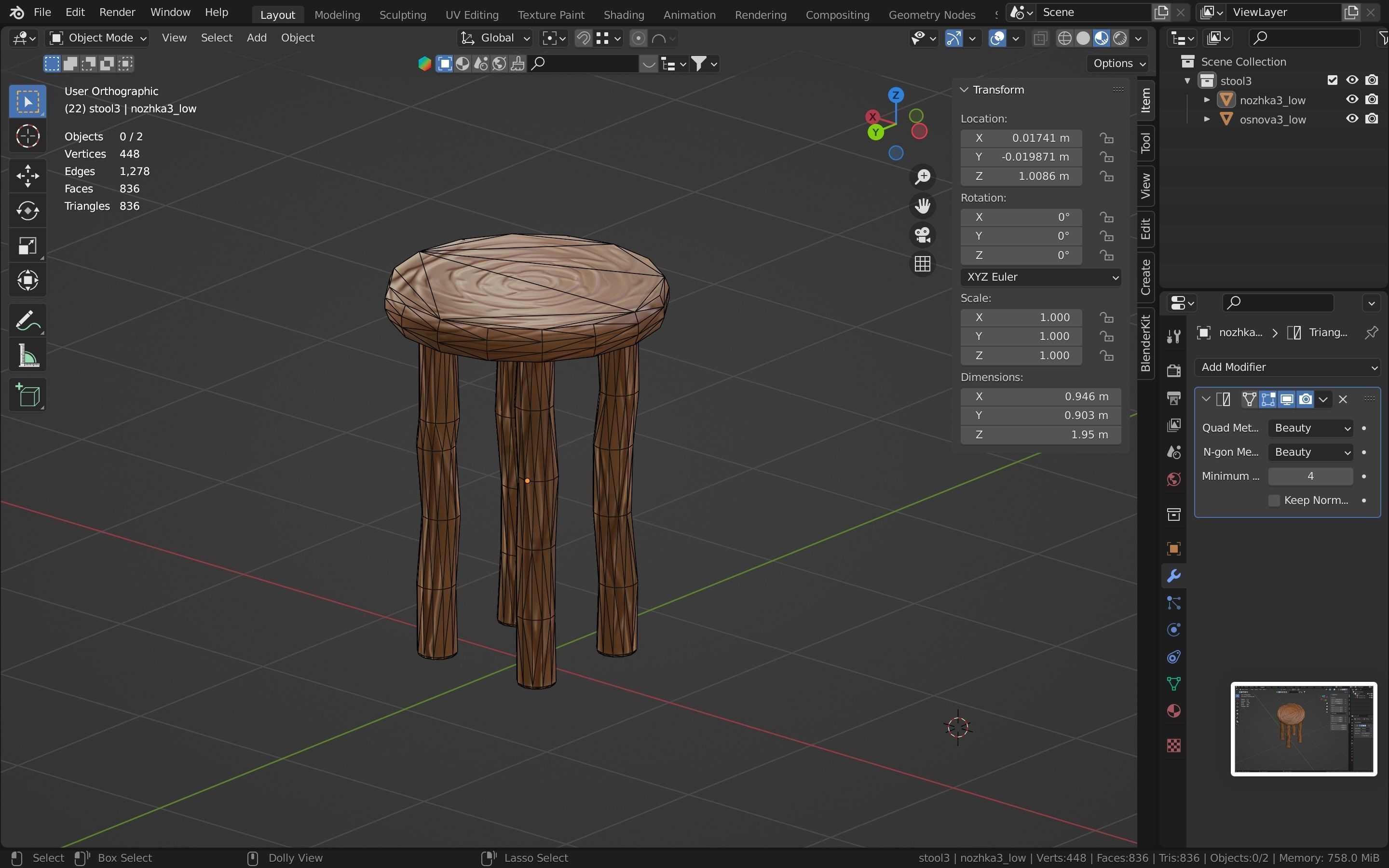Click Minimum Vertices value 4 field
This screenshot has width=1389, height=868.
(1310, 476)
